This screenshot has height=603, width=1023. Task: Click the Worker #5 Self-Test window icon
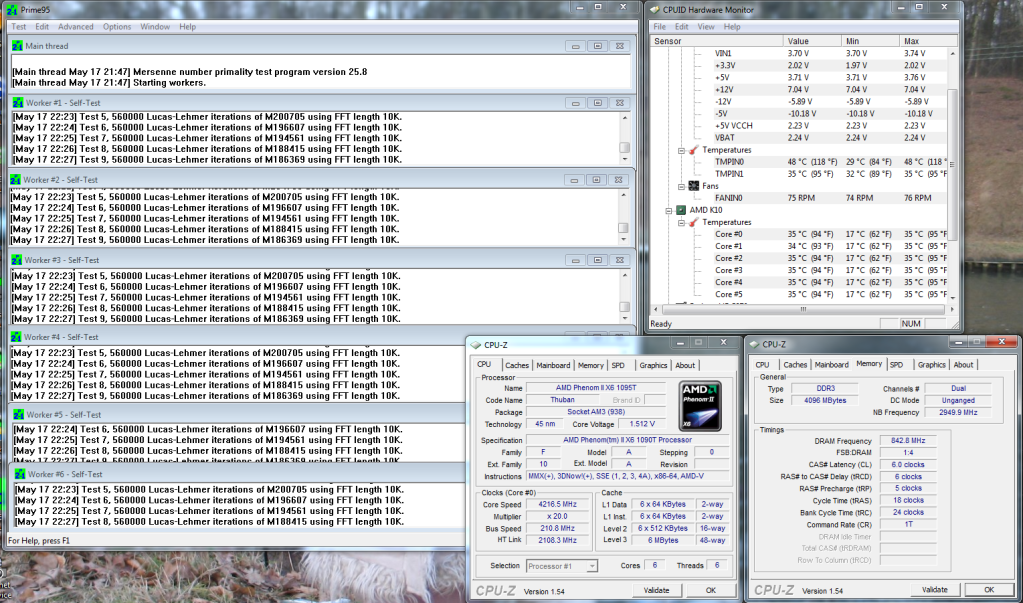coord(18,414)
